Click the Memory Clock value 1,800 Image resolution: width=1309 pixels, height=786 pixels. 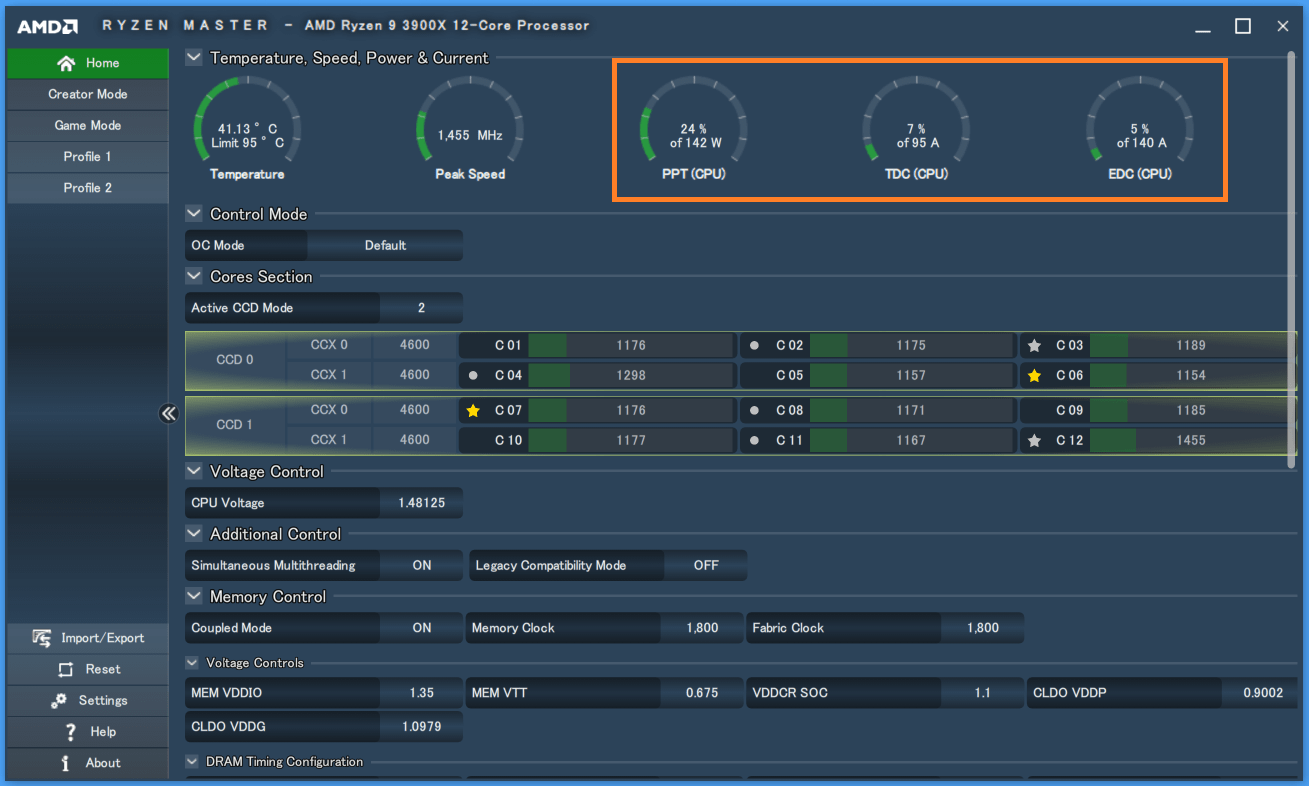pyautogui.click(x=702, y=628)
